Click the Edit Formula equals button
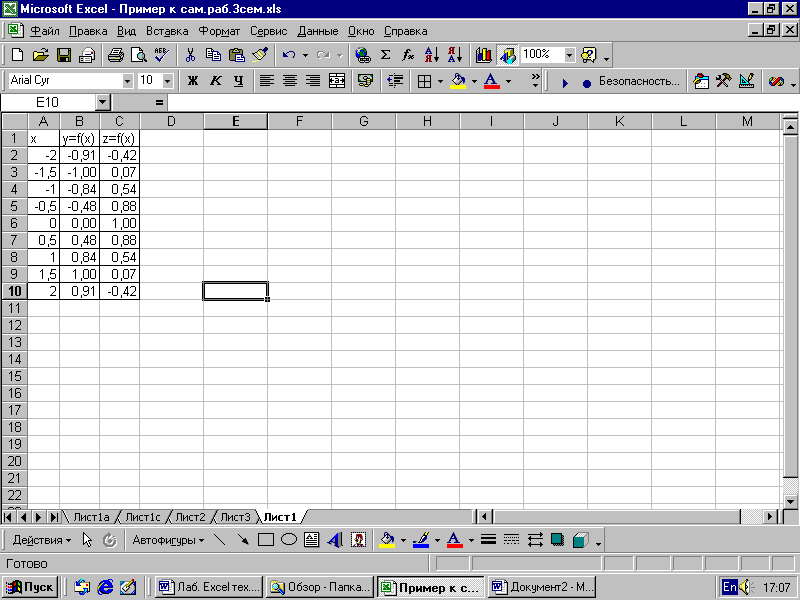 pos(159,103)
